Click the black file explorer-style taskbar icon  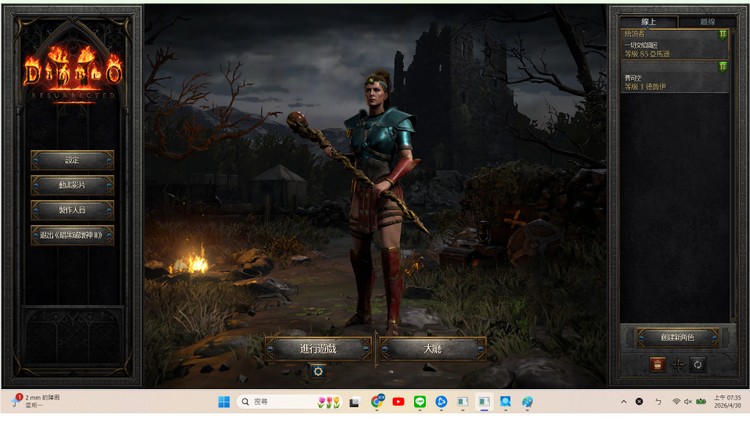(354, 402)
